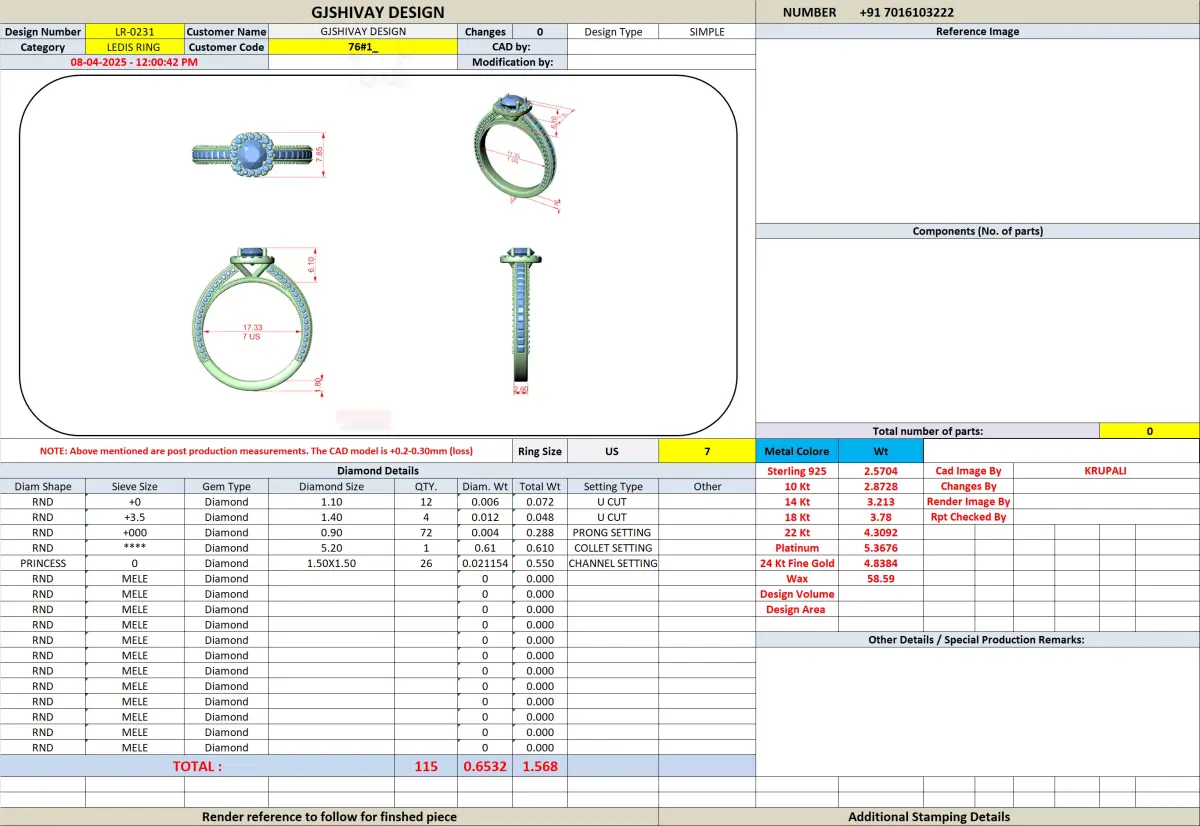The height and width of the screenshot is (826, 1200).
Task: Click the 10 Kt weight 2.8728
Action: (x=880, y=486)
